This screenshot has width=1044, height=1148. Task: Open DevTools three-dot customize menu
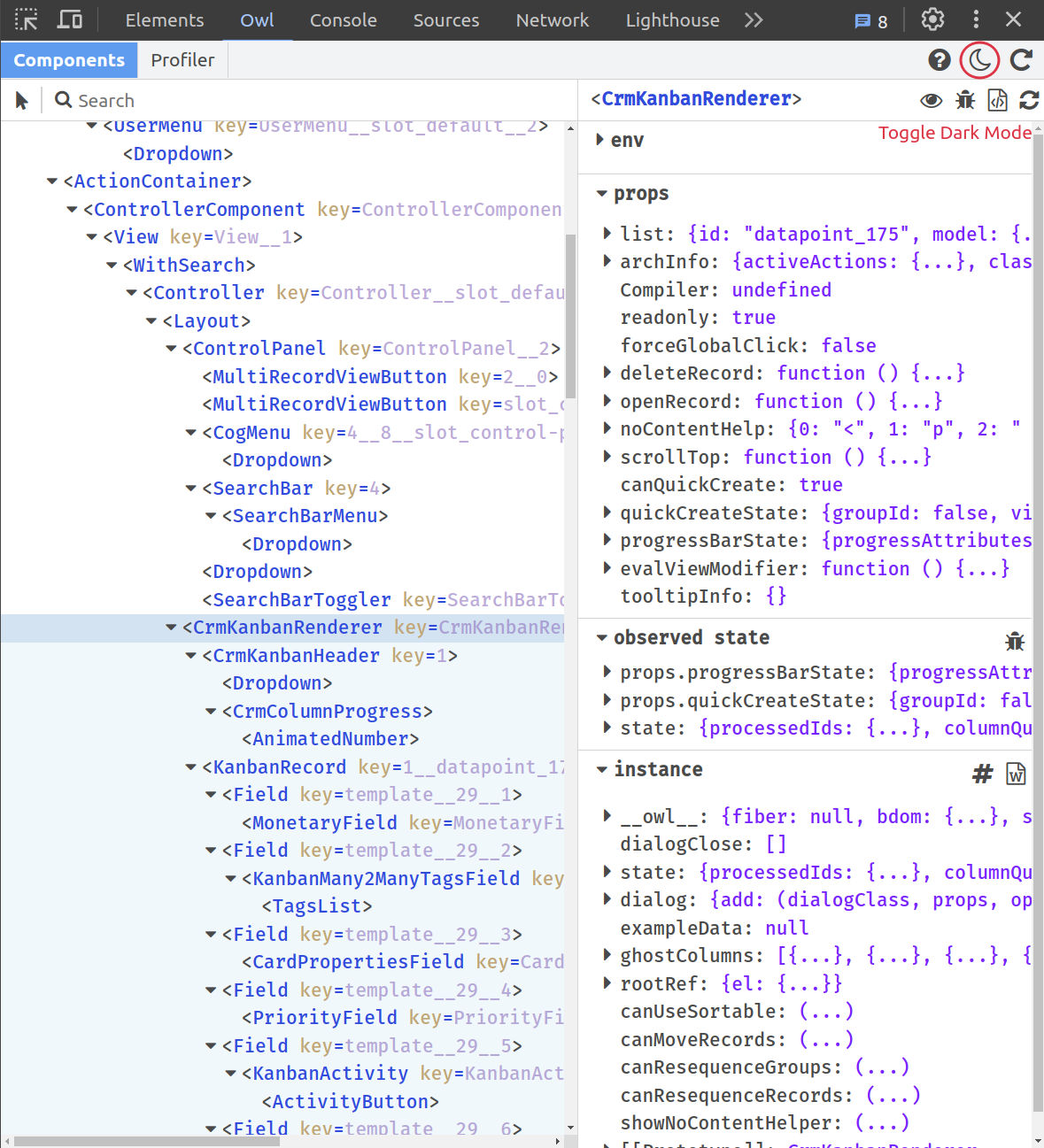pos(976,19)
